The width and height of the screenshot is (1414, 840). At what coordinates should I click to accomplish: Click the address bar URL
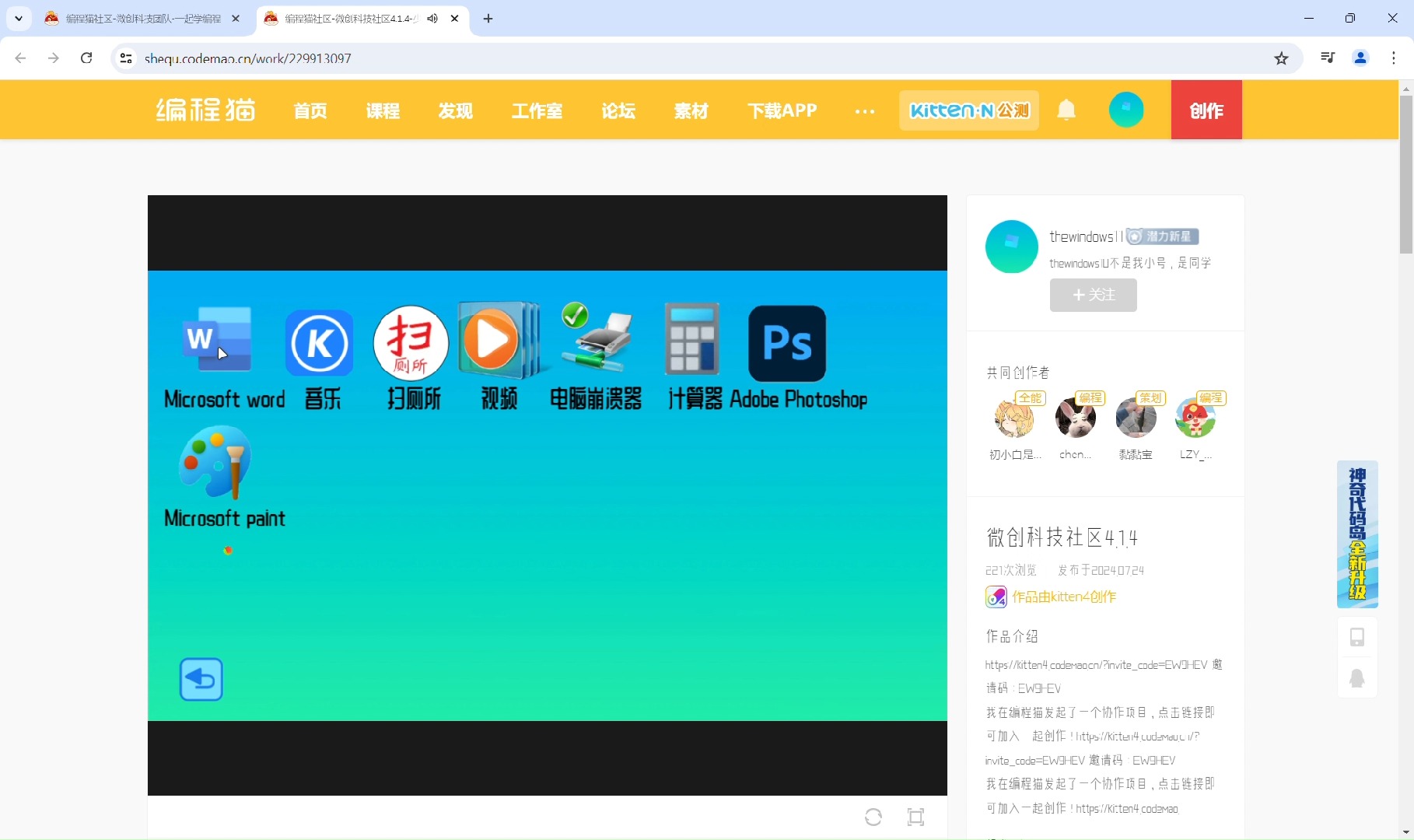[247, 58]
